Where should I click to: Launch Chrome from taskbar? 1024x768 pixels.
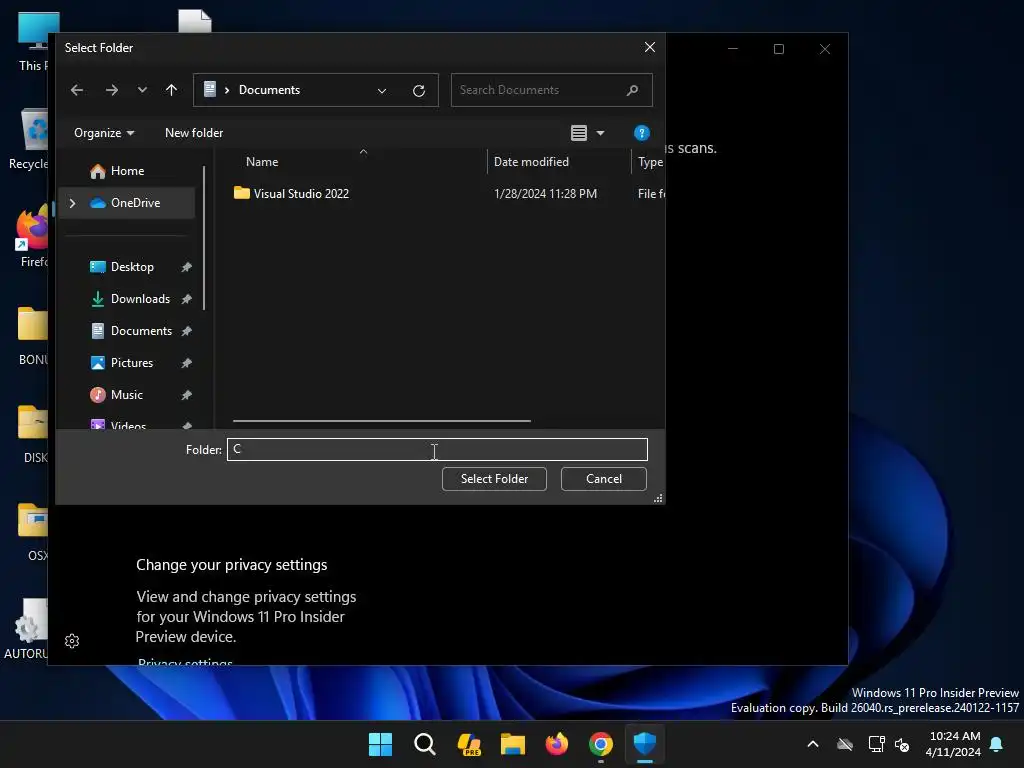coord(601,744)
